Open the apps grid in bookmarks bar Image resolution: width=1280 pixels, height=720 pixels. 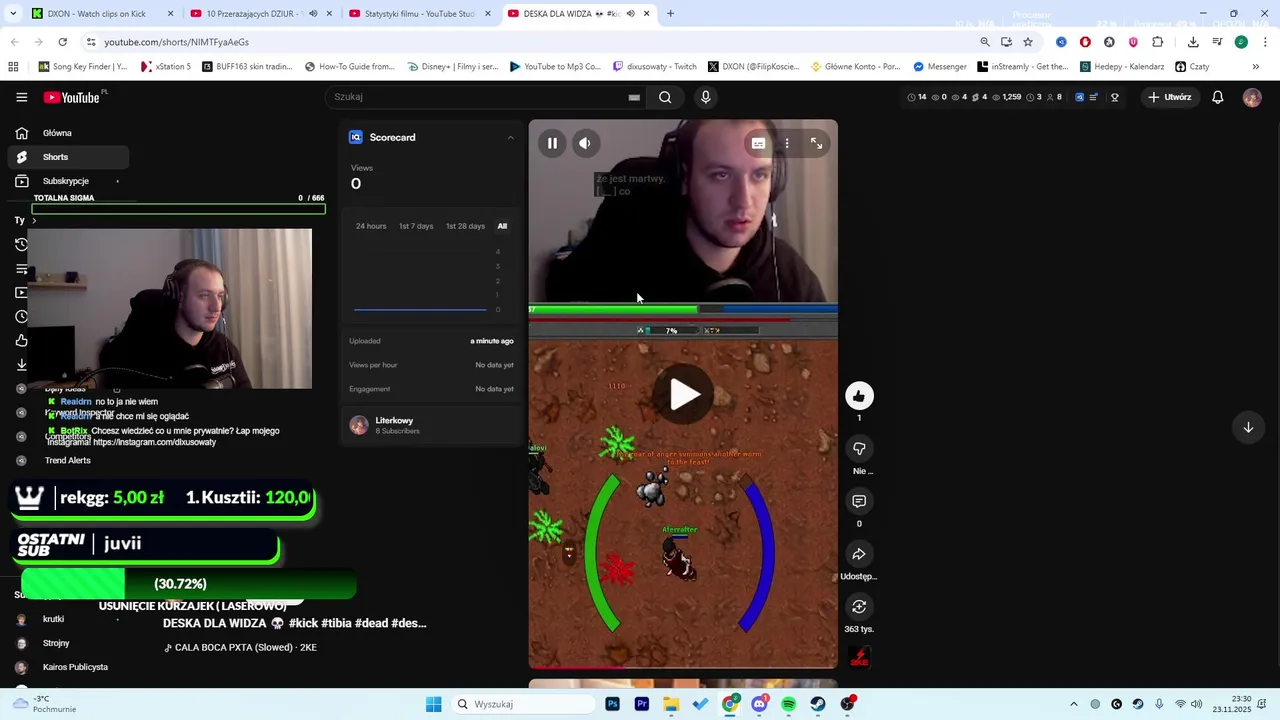click(x=13, y=67)
